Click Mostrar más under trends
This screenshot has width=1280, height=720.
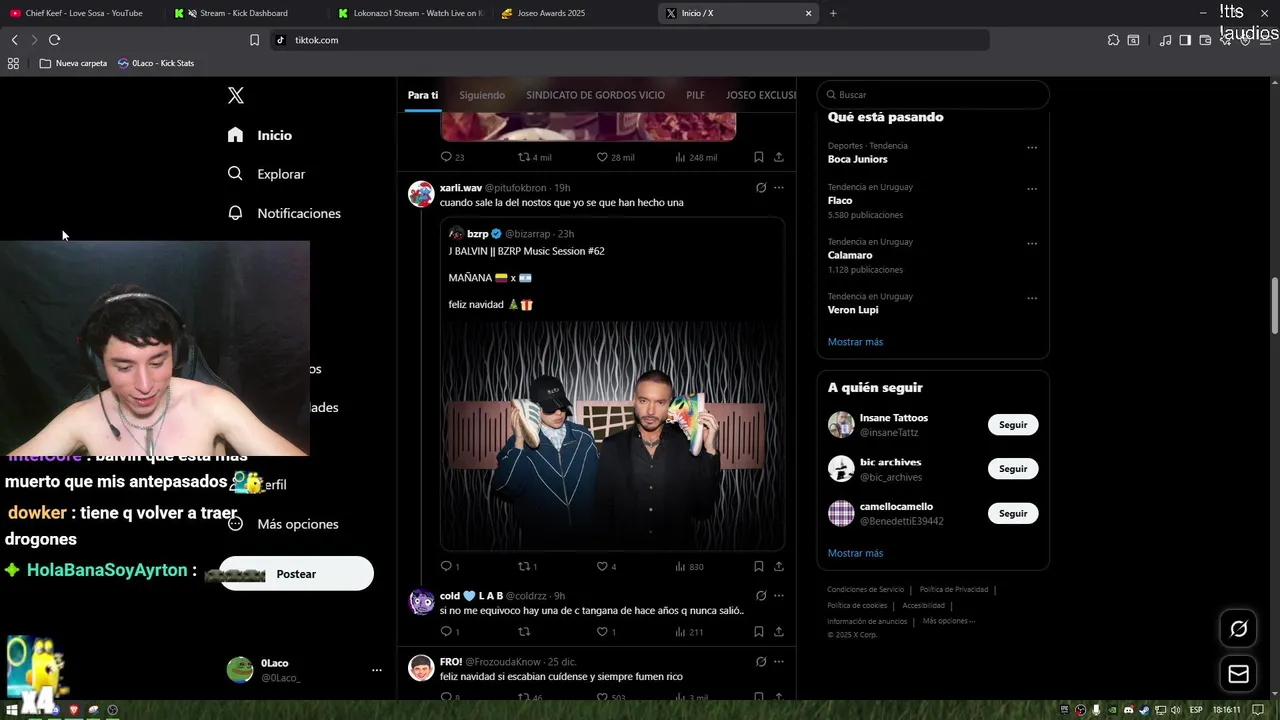coord(855,342)
